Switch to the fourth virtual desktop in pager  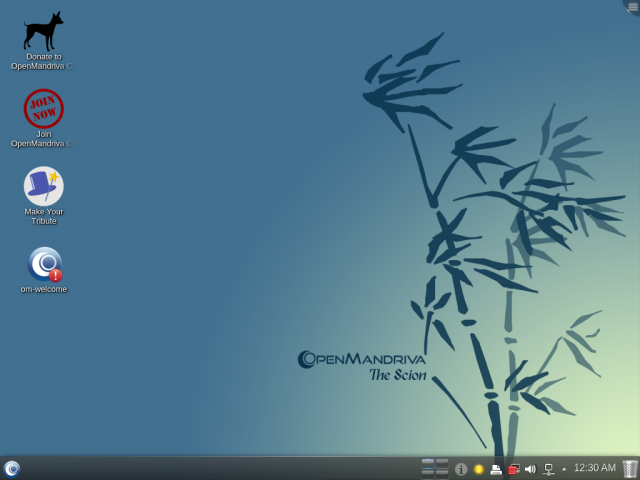[442, 474]
